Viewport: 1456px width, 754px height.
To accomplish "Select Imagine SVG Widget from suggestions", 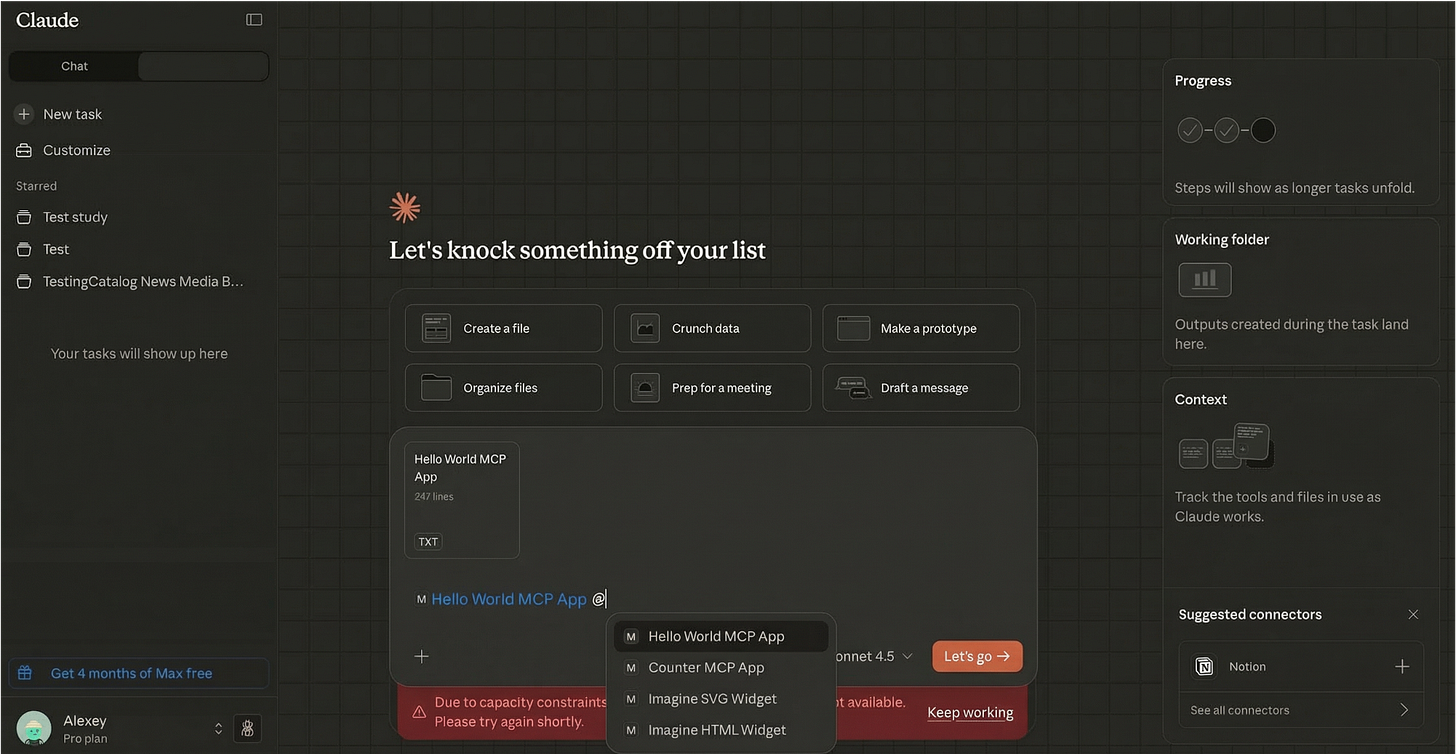I will tap(721, 699).
